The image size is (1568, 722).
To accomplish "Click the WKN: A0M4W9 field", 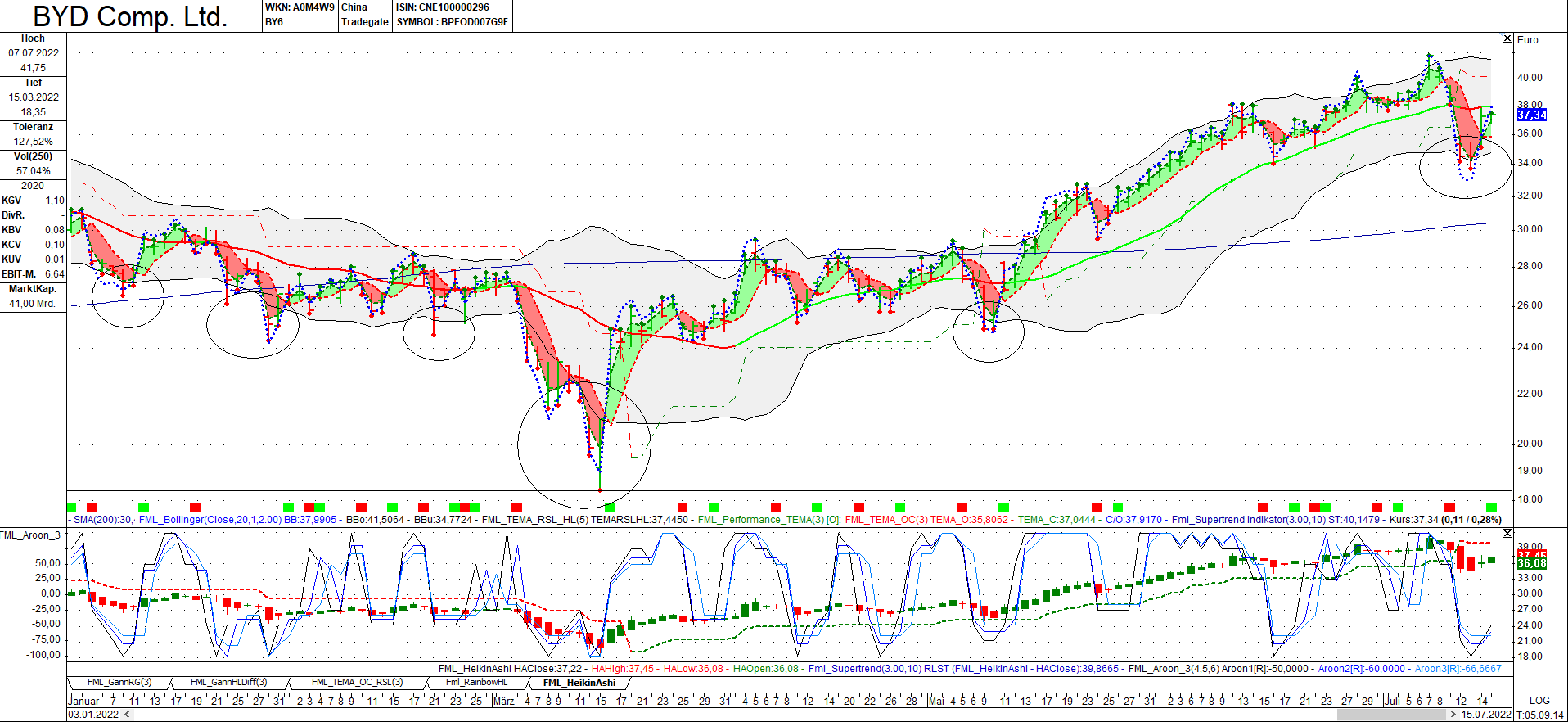I will [x=300, y=7].
